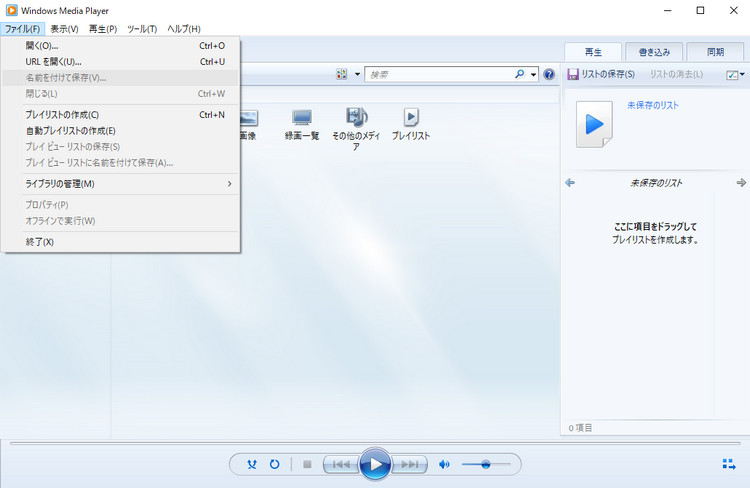Click the help question mark icon
The image size is (750, 488).
(x=549, y=74)
